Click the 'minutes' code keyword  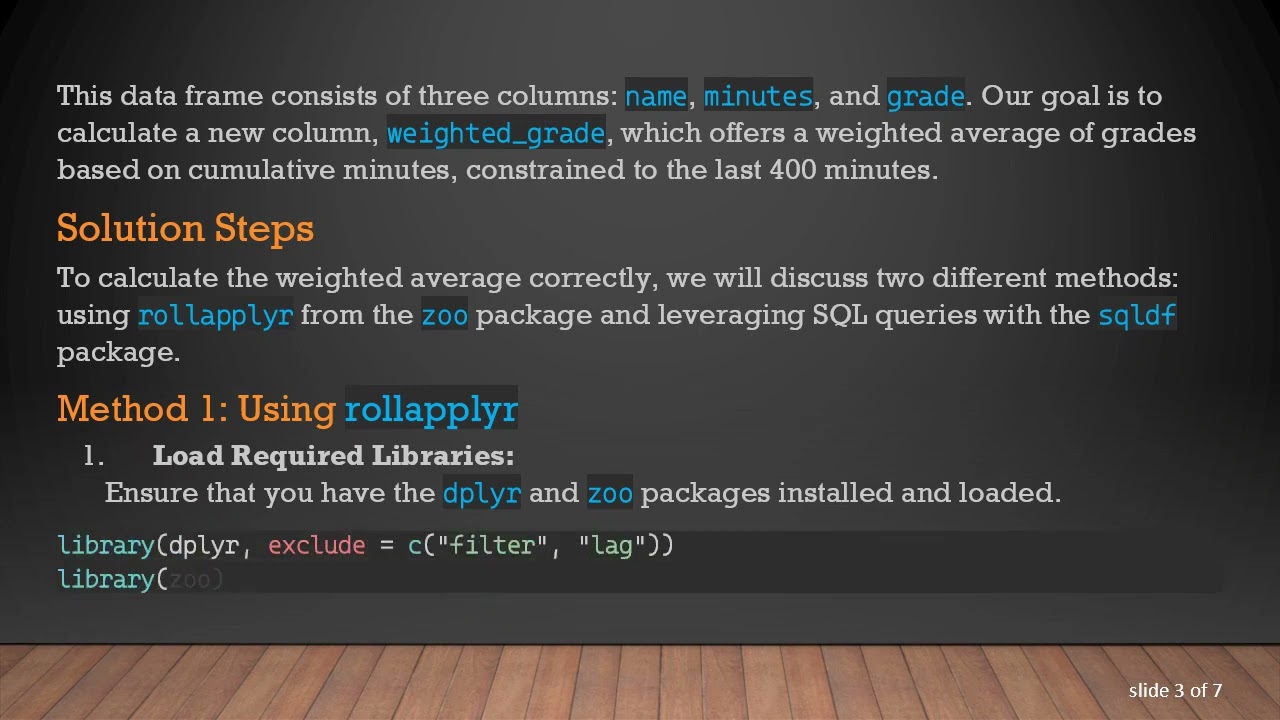click(758, 96)
